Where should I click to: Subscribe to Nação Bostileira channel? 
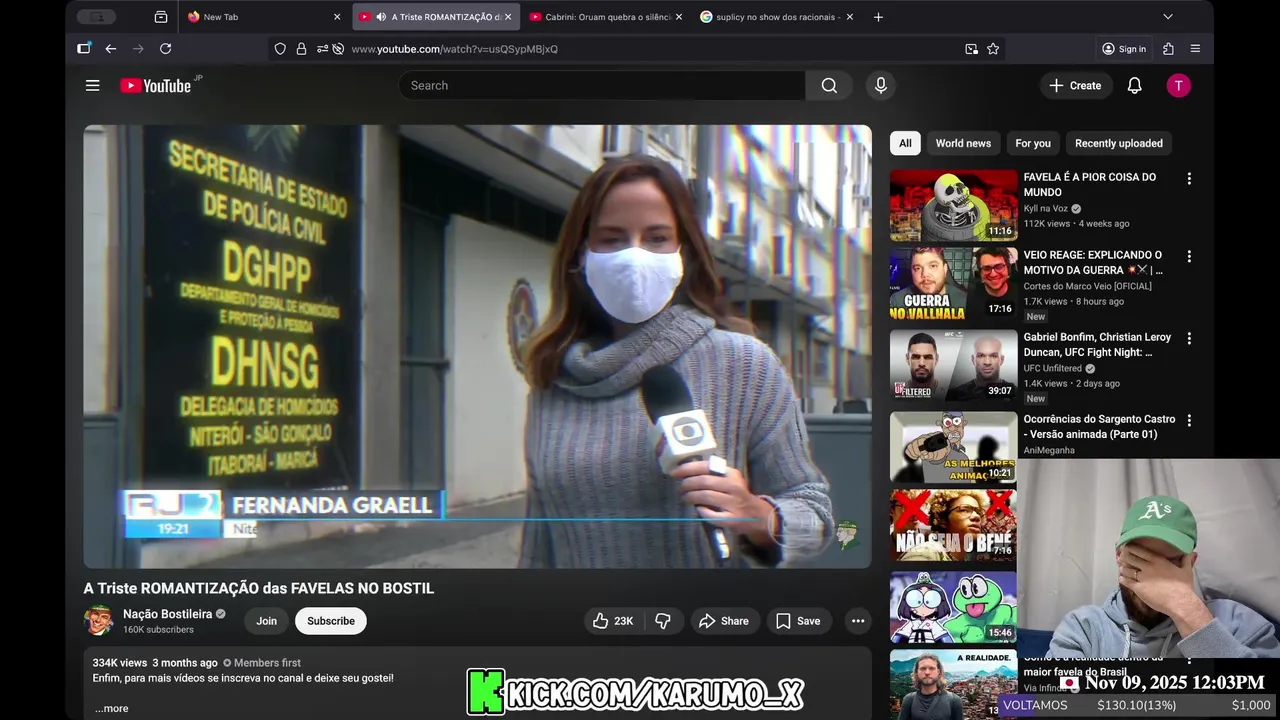point(331,621)
